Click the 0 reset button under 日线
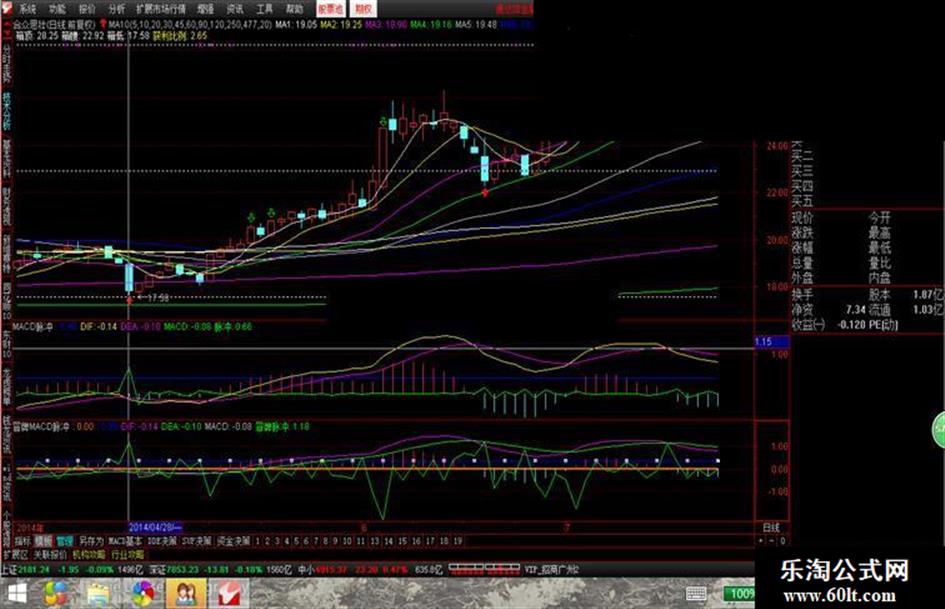The width and height of the screenshot is (945, 609). (782, 541)
